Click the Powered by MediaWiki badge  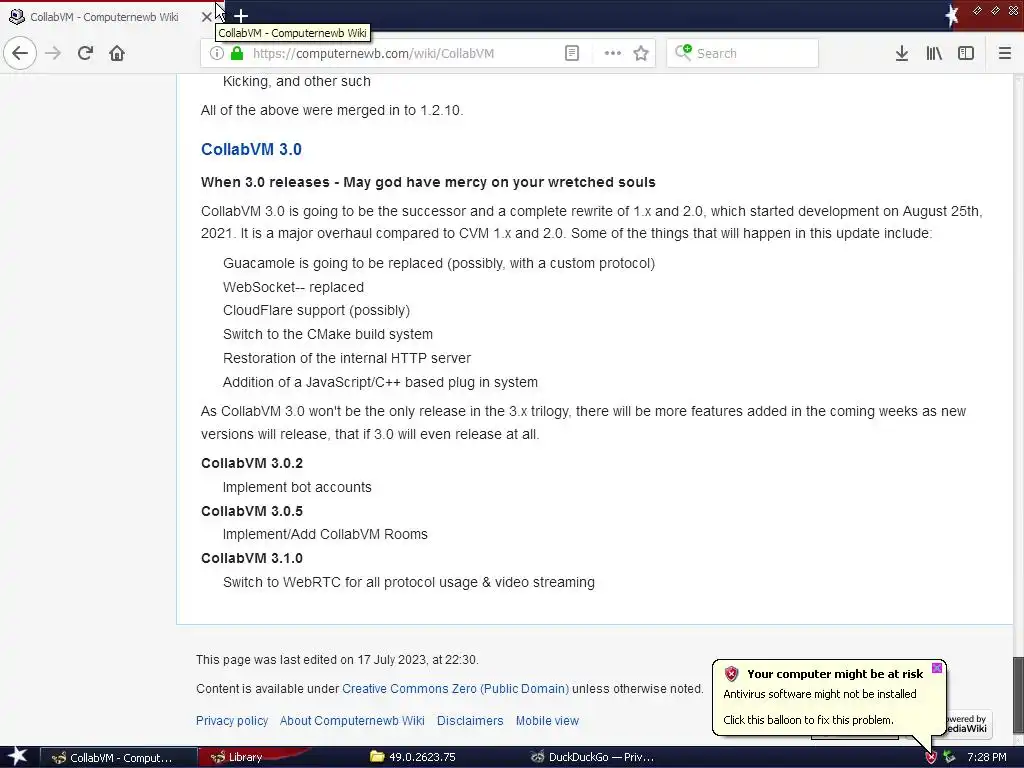[x=968, y=724]
